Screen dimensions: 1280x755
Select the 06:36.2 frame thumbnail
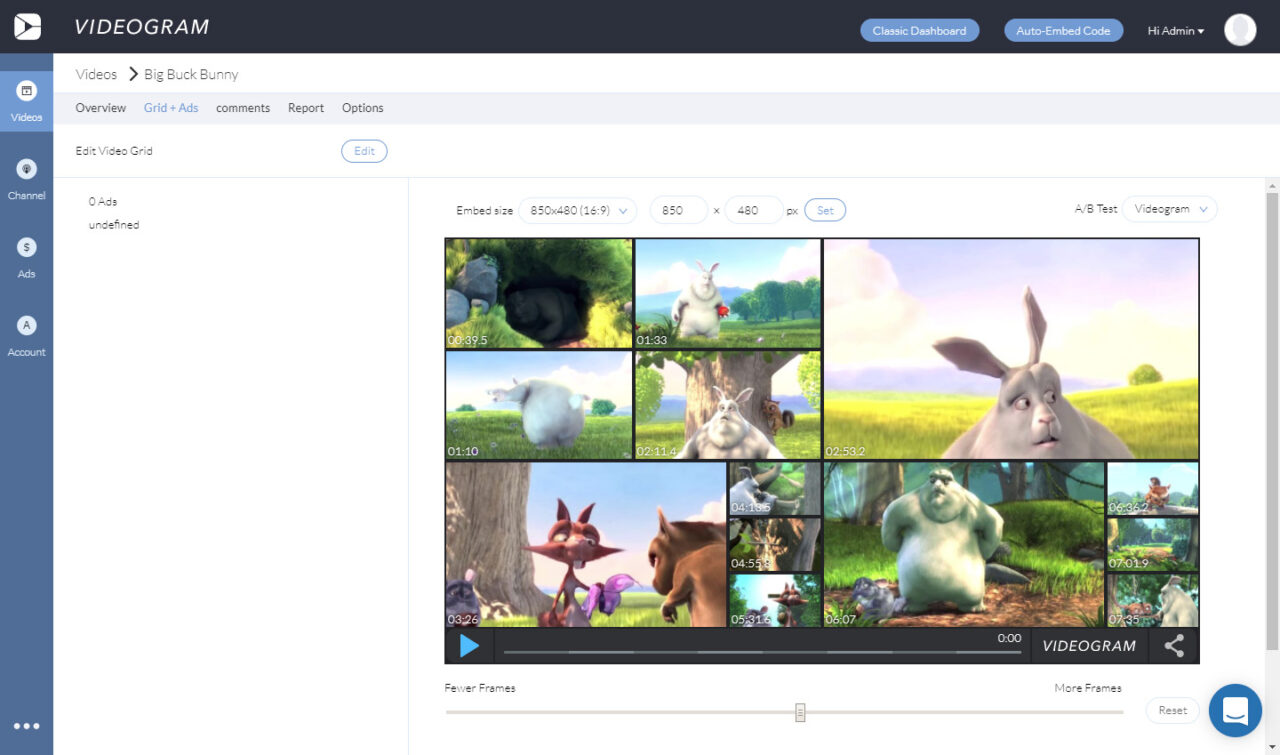pyautogui.click(x=1153, y=488)
